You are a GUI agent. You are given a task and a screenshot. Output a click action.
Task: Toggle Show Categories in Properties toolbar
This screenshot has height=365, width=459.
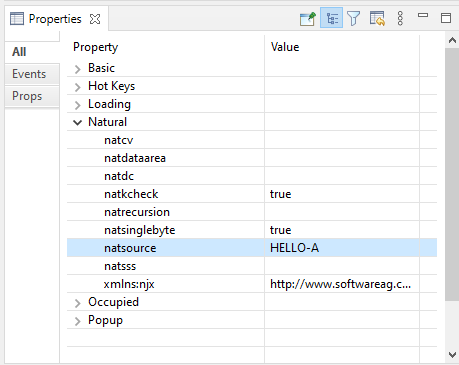pyautogui.click(x=331, y=18)
